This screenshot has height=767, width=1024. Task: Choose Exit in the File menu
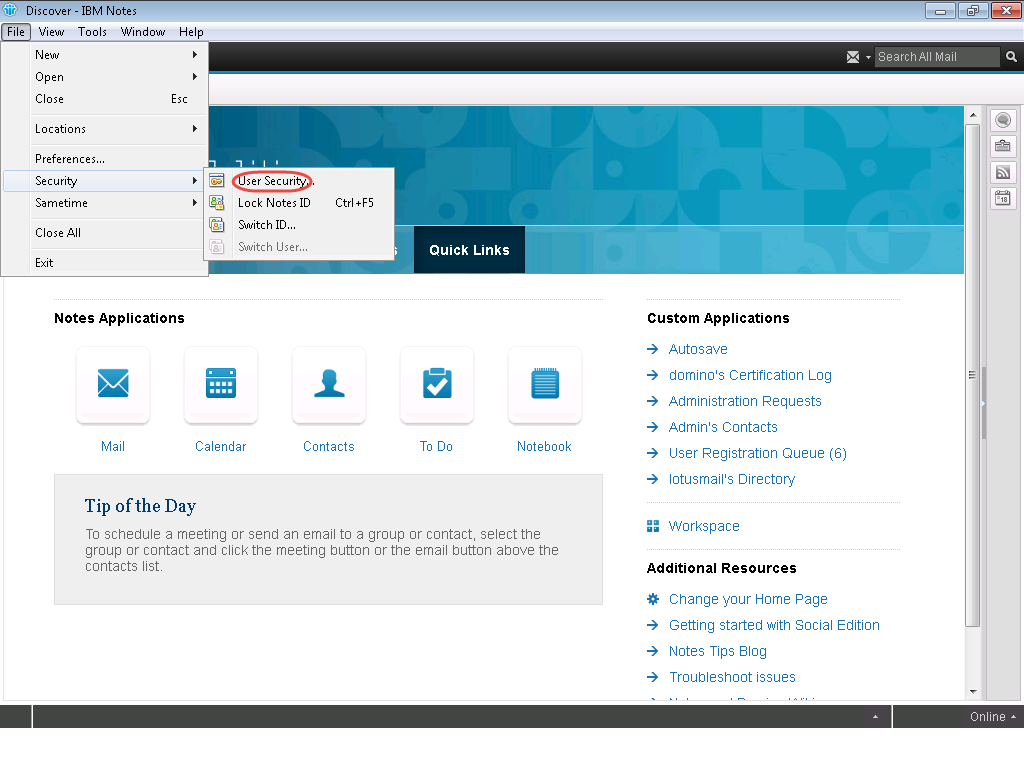105,263
